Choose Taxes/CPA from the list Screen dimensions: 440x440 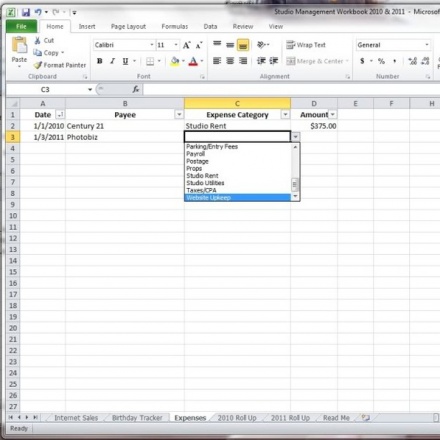[x=237, y=190]
